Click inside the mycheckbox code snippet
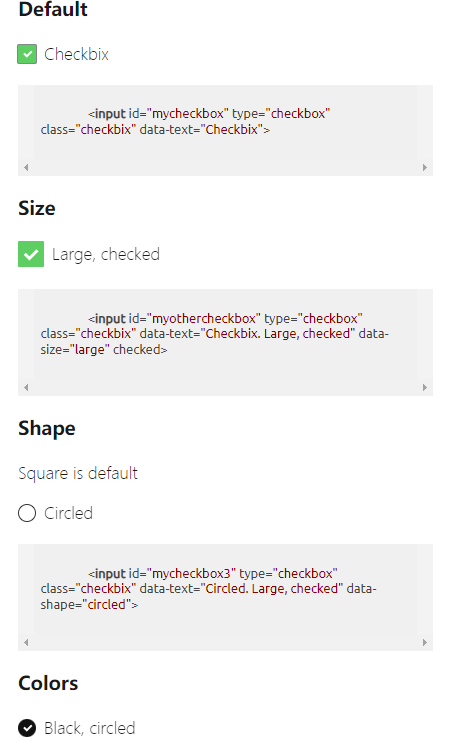 click(x=225, y=122)
